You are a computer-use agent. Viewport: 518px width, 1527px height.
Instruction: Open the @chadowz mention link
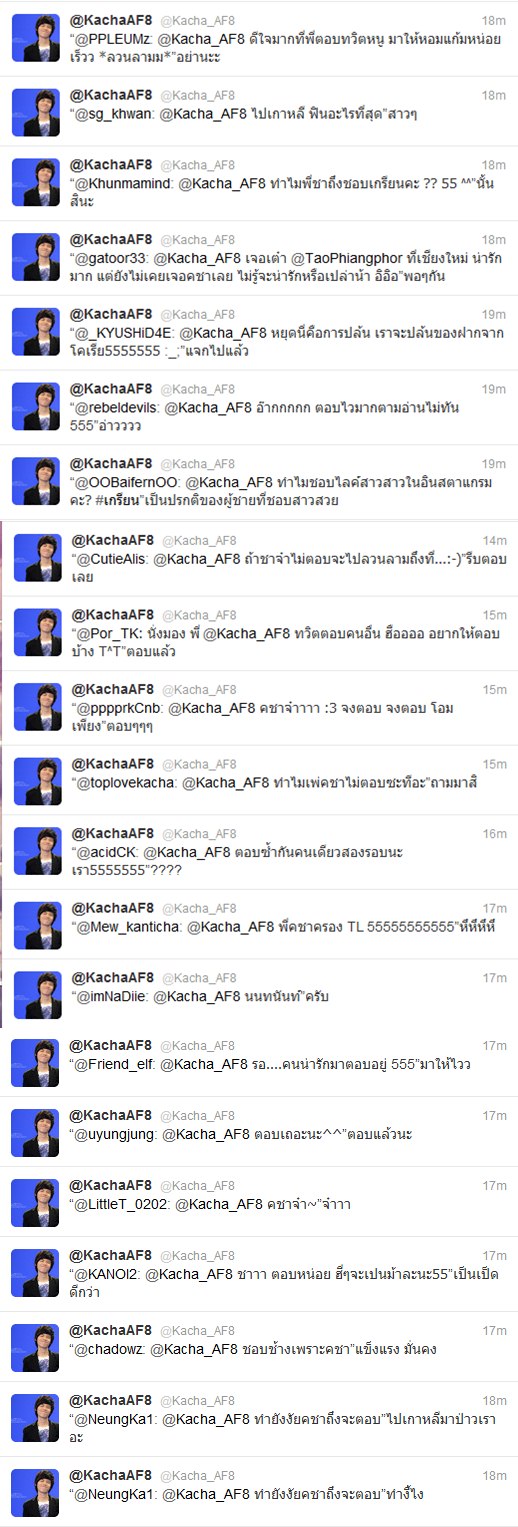pos(115,1349)
